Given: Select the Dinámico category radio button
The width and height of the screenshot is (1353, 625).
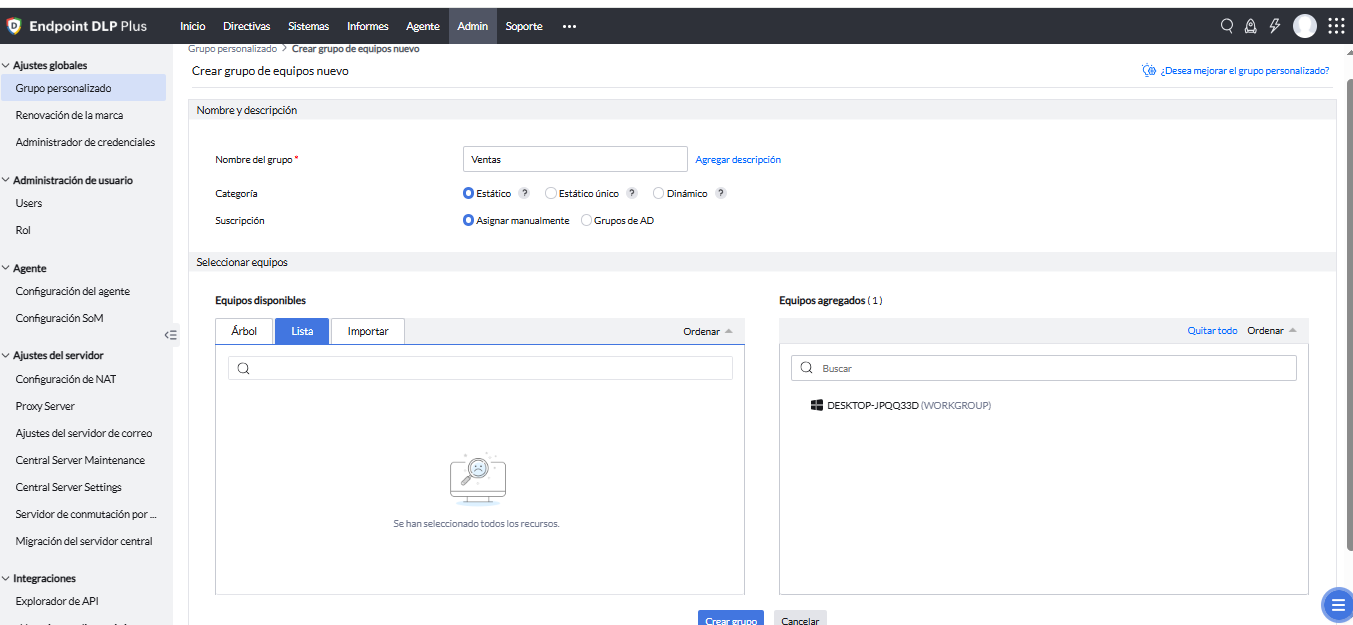Looking at the screenshot, I should pos(659,193).
